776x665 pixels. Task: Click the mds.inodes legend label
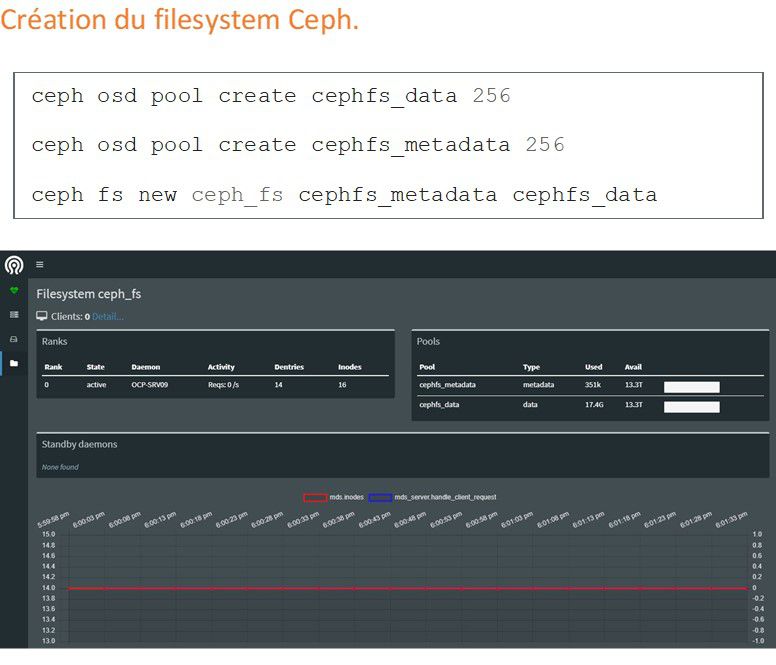coord(346,497)
